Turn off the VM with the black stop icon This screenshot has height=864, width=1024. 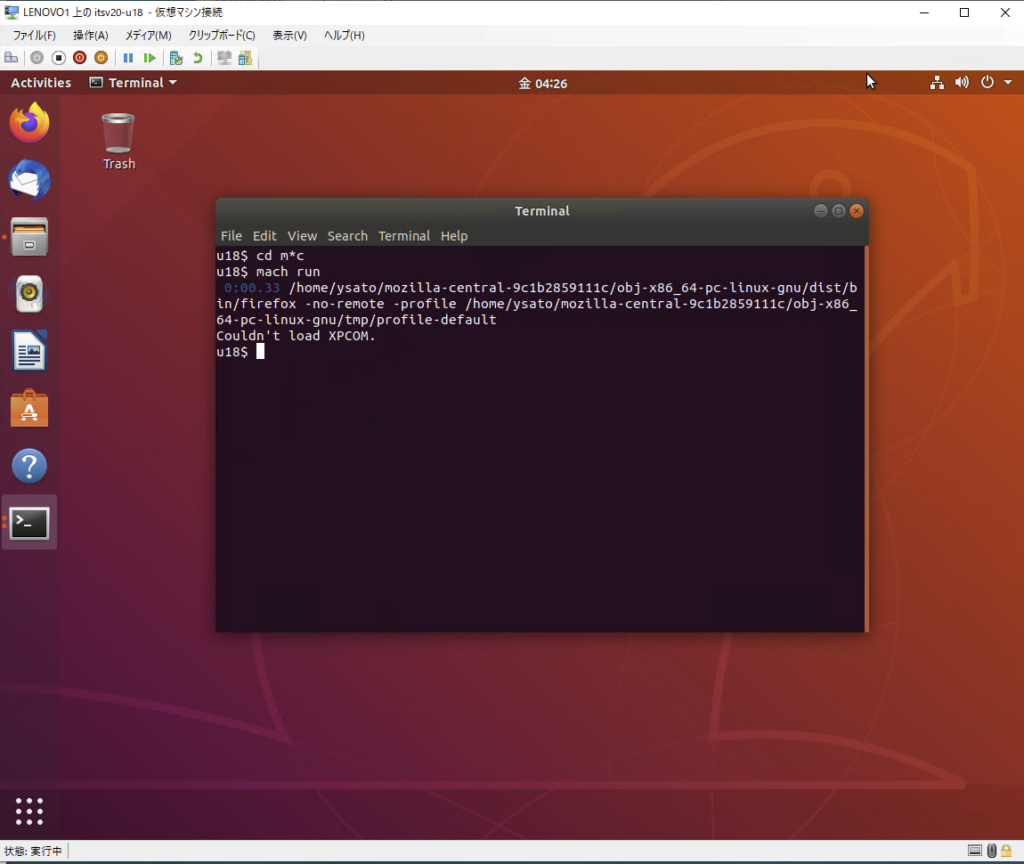tap(58, 58)
